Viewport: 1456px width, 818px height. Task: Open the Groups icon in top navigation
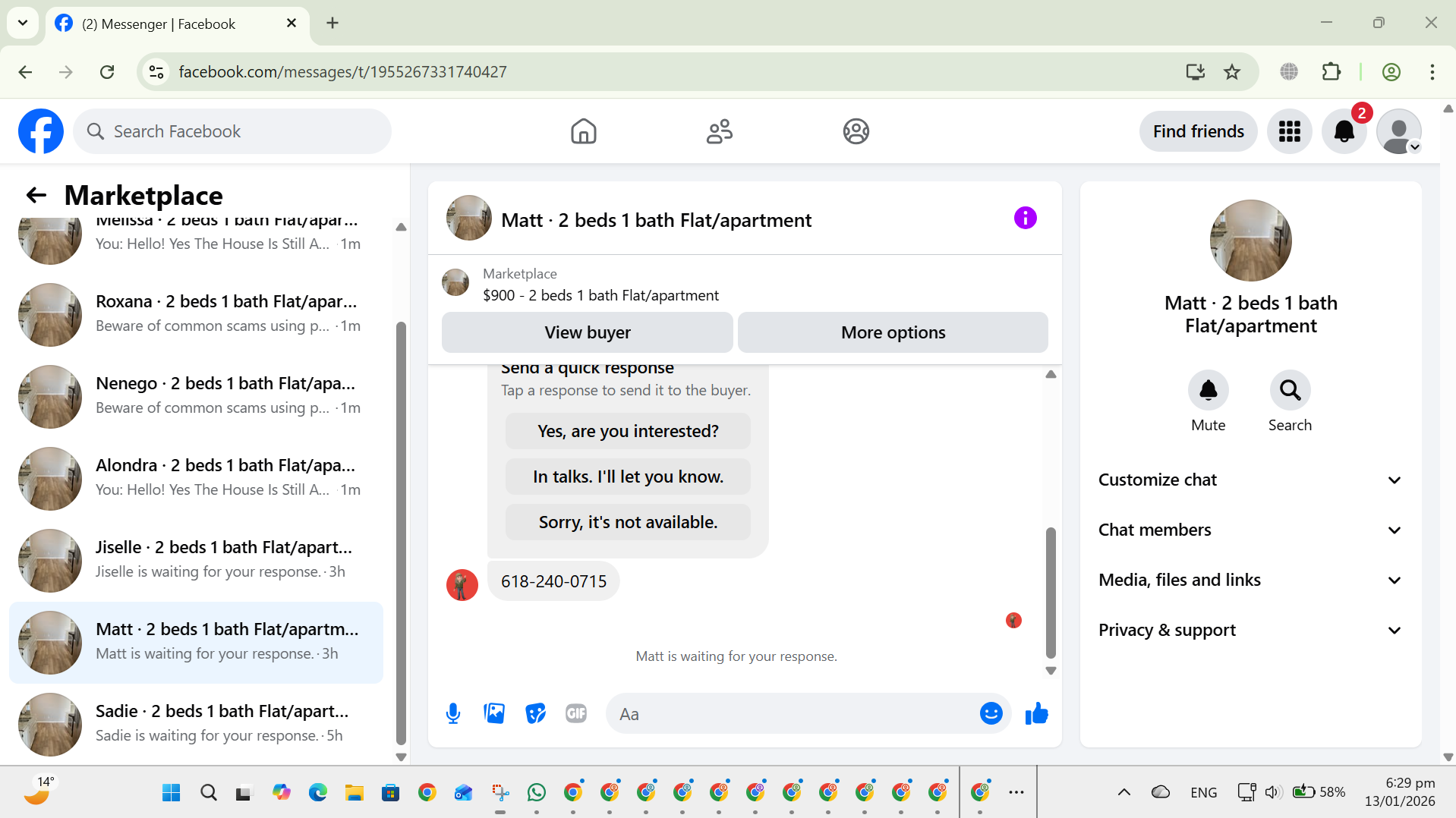coord(856,131)
